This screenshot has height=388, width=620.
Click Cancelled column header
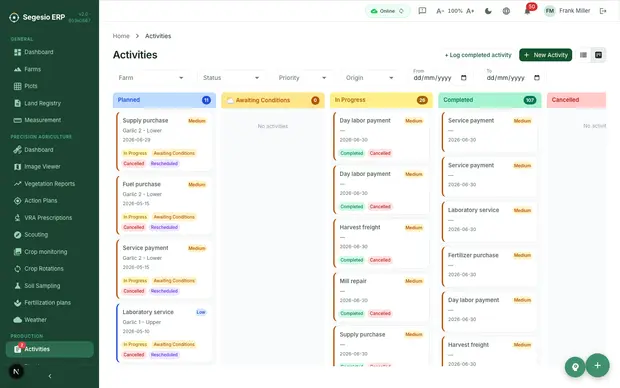tap(577, 100)
